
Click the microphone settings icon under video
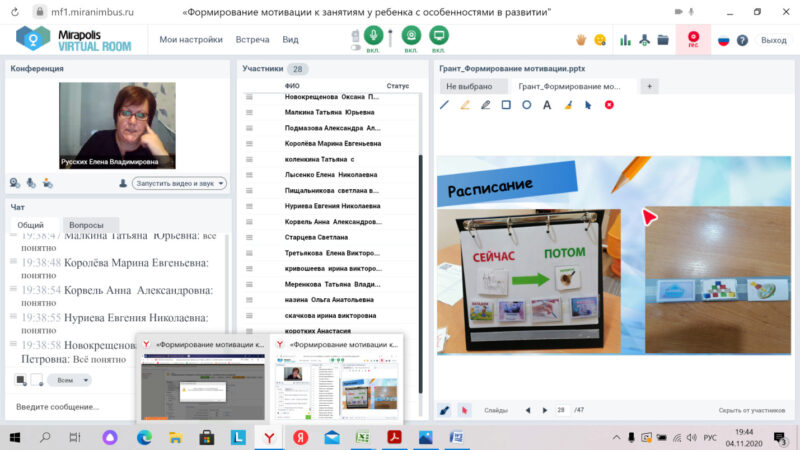point(31,183)
